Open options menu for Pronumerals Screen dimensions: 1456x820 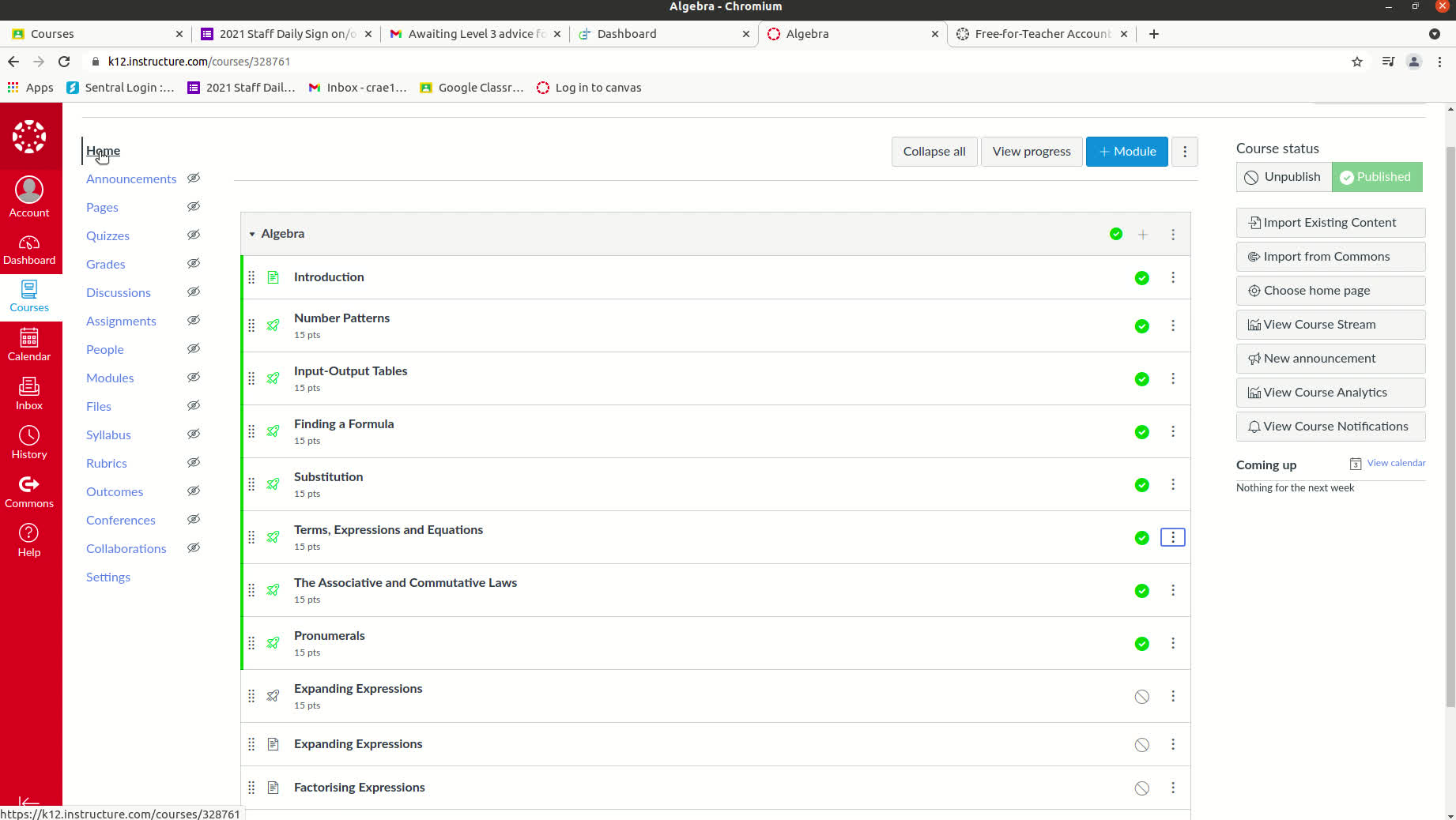coord(1173,643)
